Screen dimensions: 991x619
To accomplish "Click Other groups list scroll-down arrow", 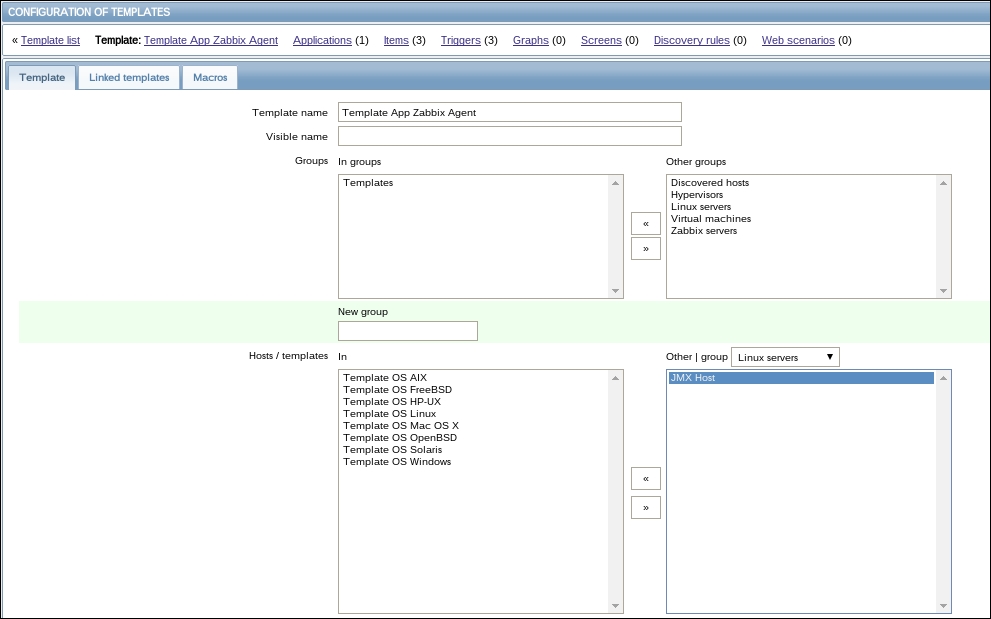I will [x=943, y=291].
